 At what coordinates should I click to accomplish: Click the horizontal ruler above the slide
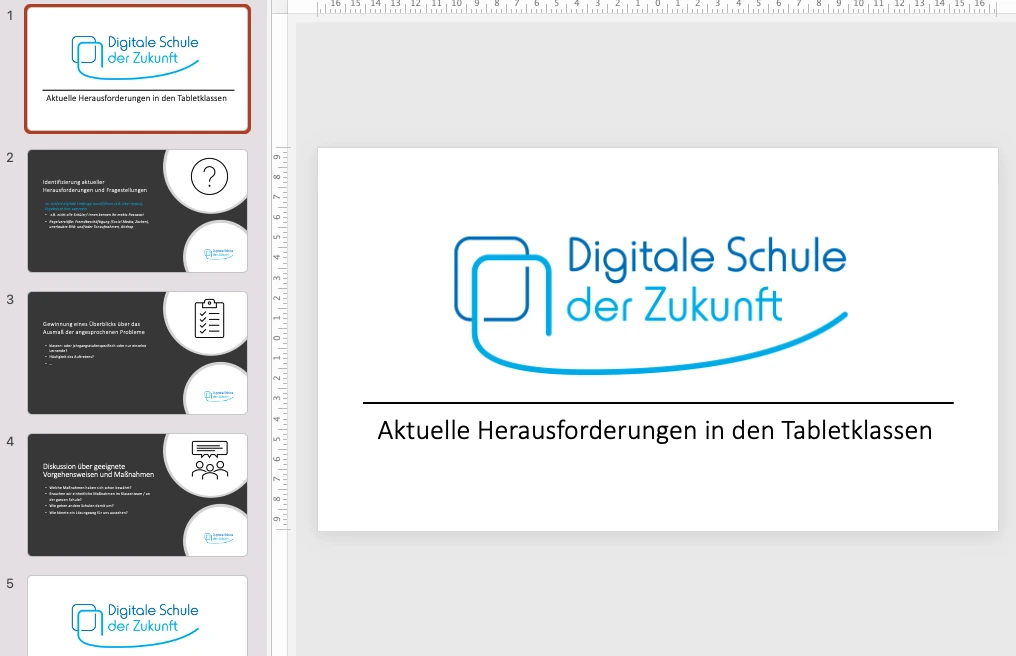[656, 7]
